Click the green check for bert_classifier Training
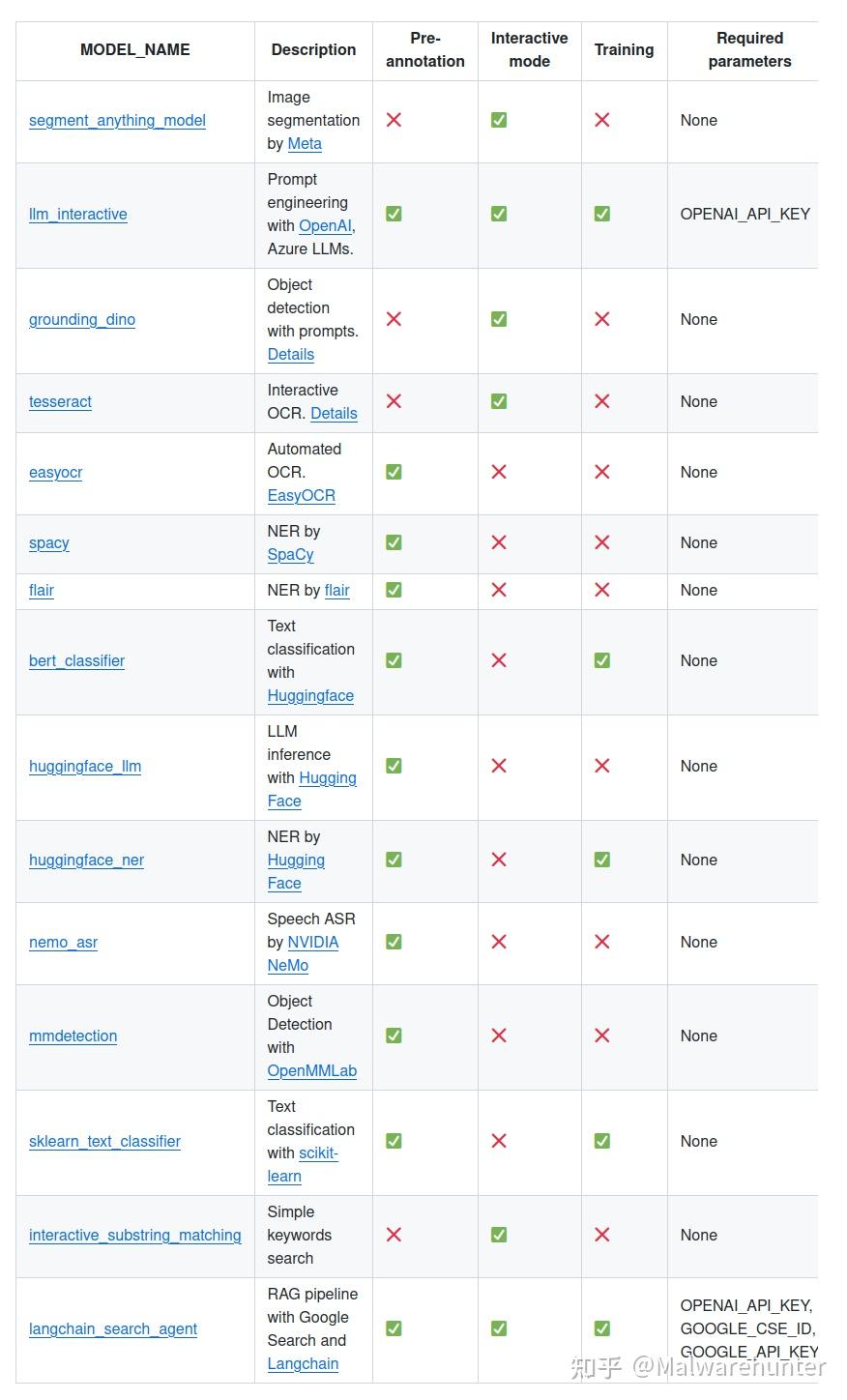This screenshot has height=1400, width=847. [x=602, y=660]
